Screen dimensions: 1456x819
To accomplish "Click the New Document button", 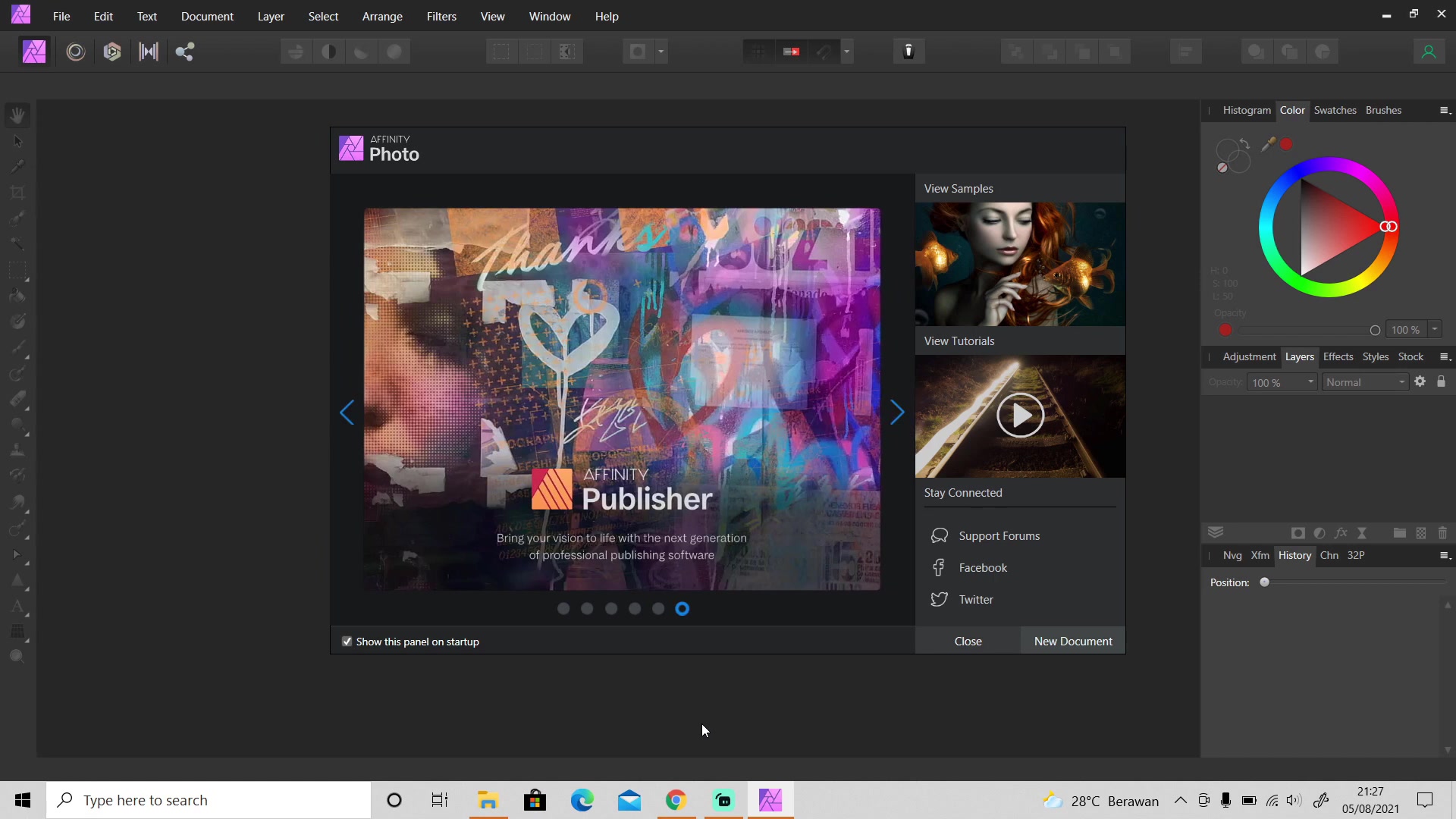I will (x=1073, y=641).
